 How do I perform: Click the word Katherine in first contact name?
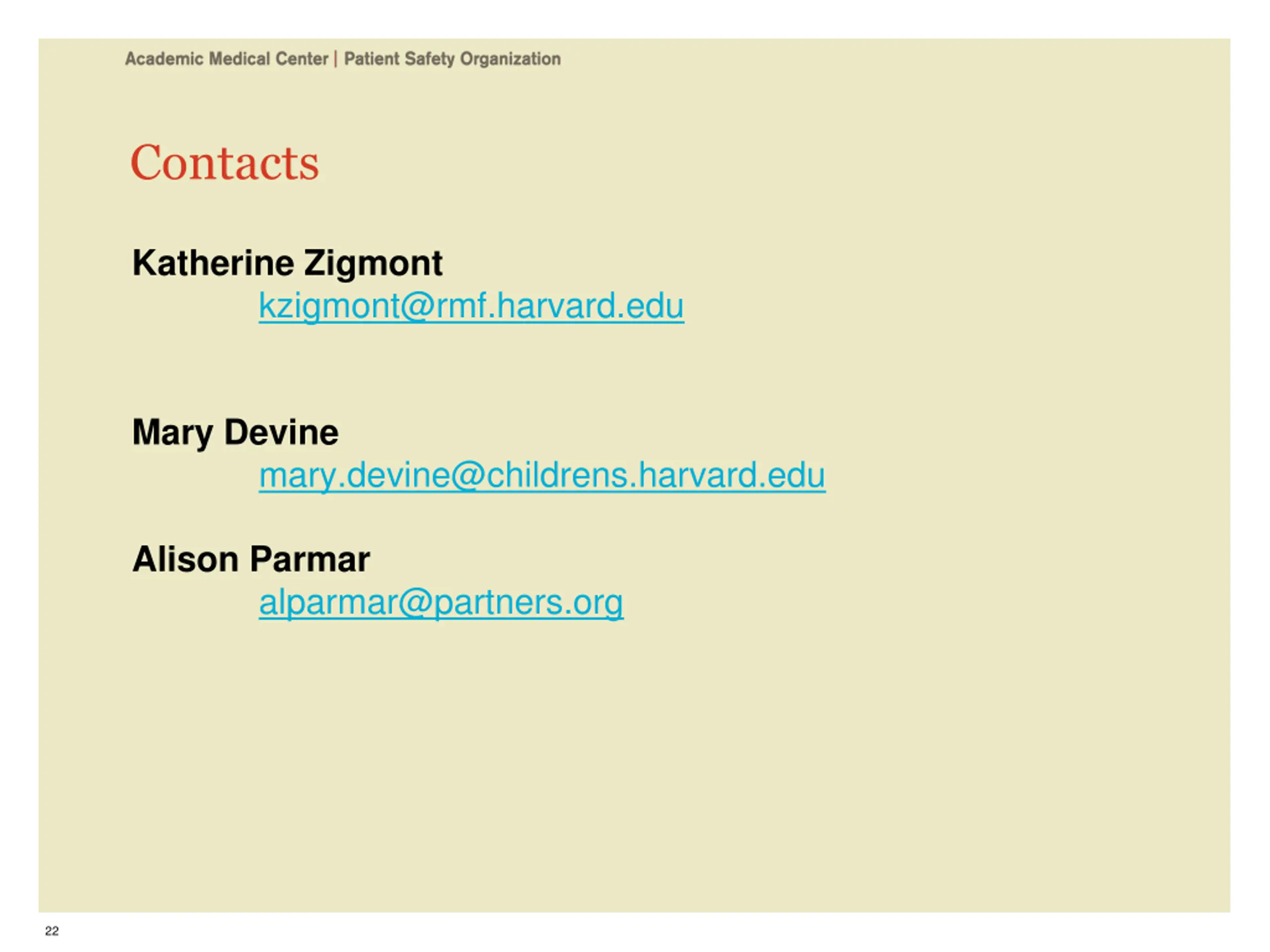213,263
